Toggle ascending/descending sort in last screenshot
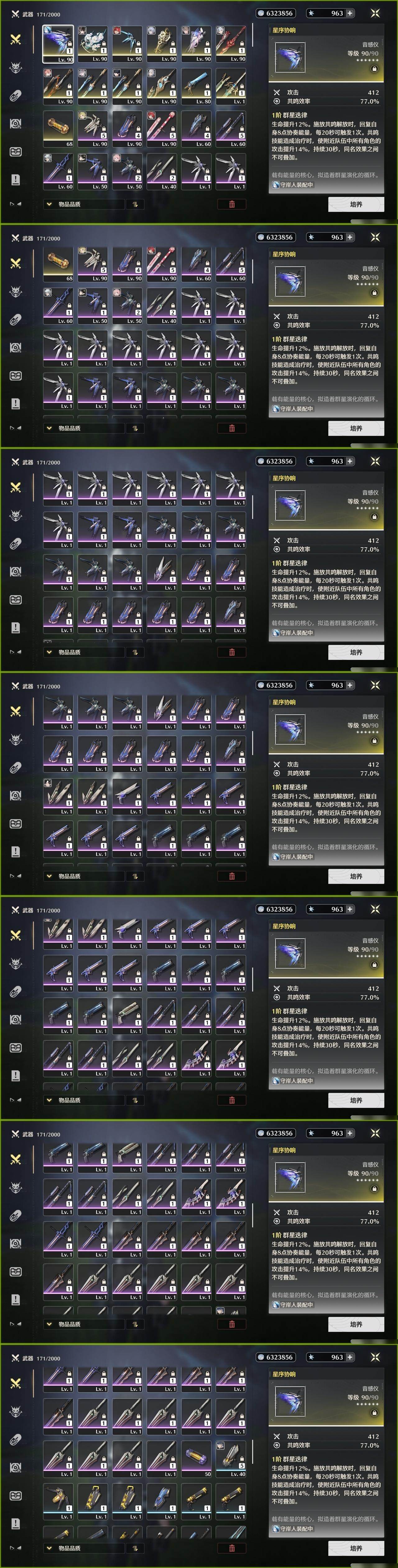 pos(135,1548)
